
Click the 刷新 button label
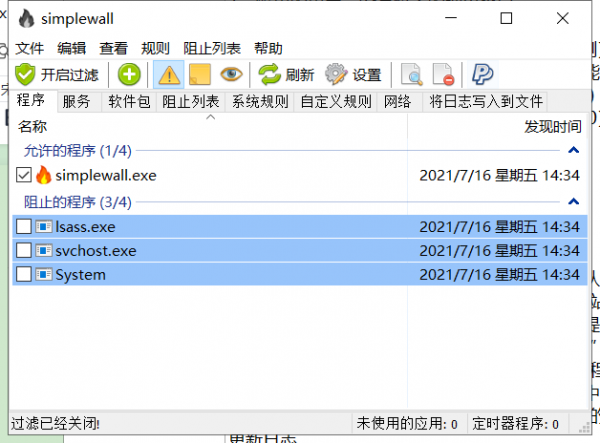(x=300, y=75)
